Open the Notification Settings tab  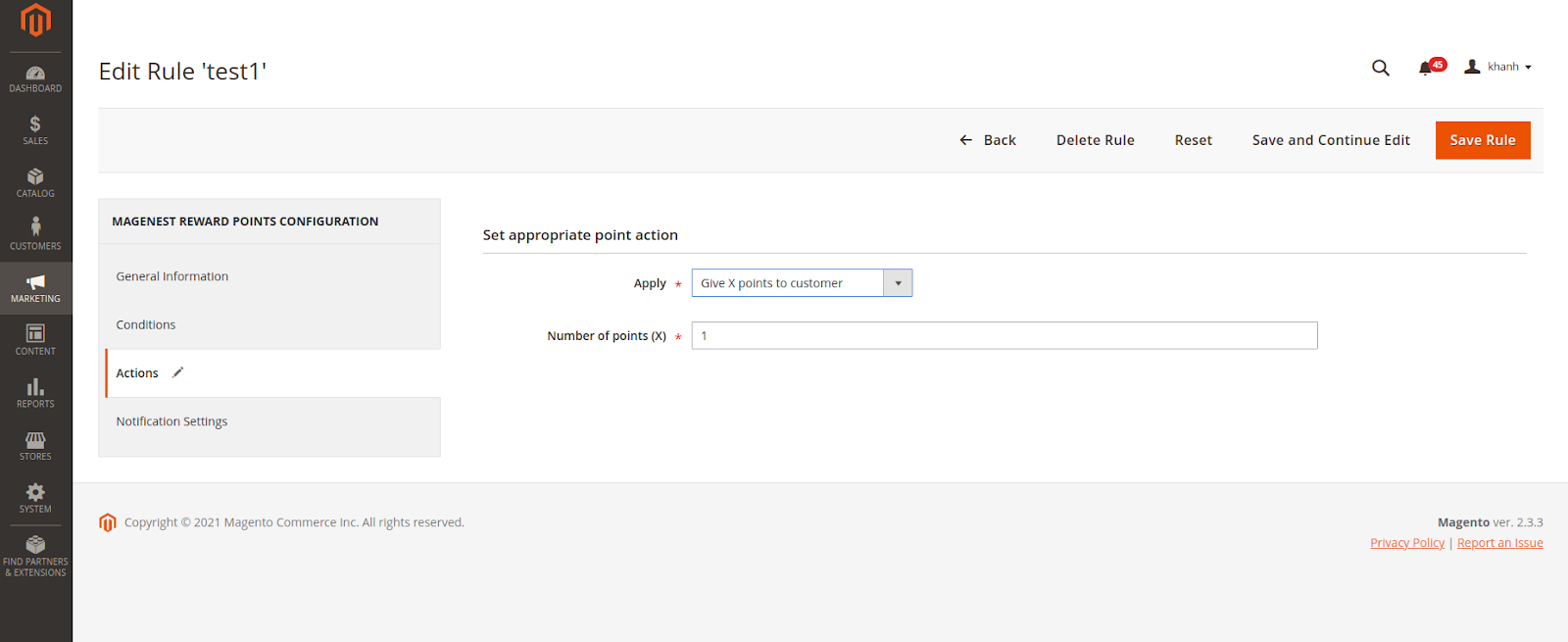[x=171, y=421]
